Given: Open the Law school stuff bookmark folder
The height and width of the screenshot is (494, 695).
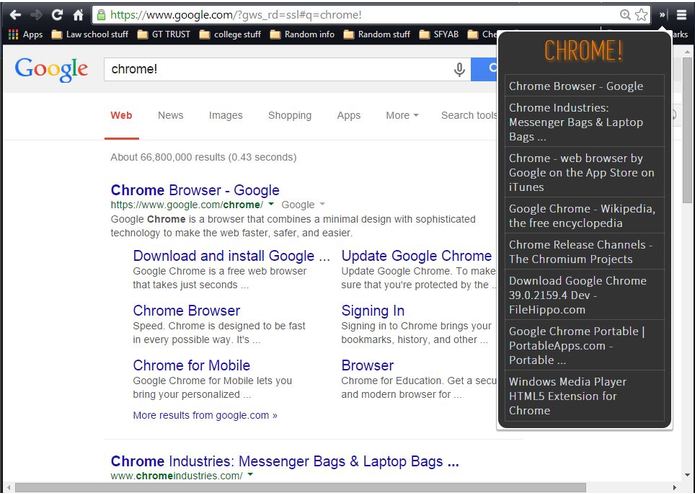Looking at the screenshot, I should pyautogui.click(x=90, y=34).
